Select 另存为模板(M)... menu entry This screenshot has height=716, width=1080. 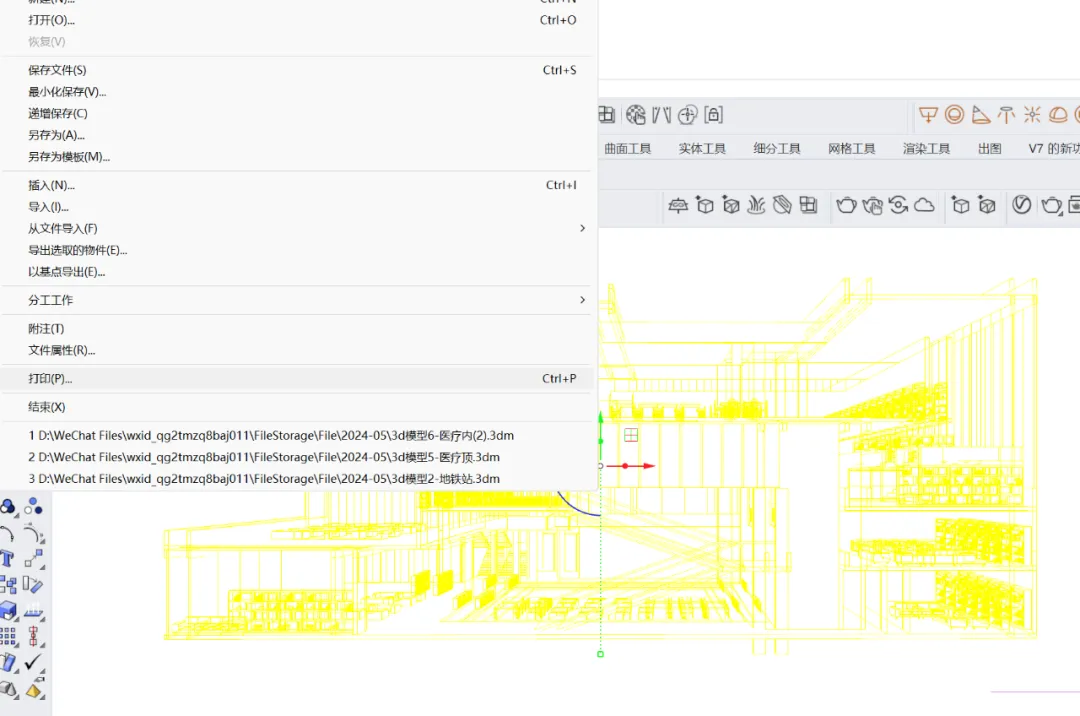pyautogui.click(x=296, y=157)
